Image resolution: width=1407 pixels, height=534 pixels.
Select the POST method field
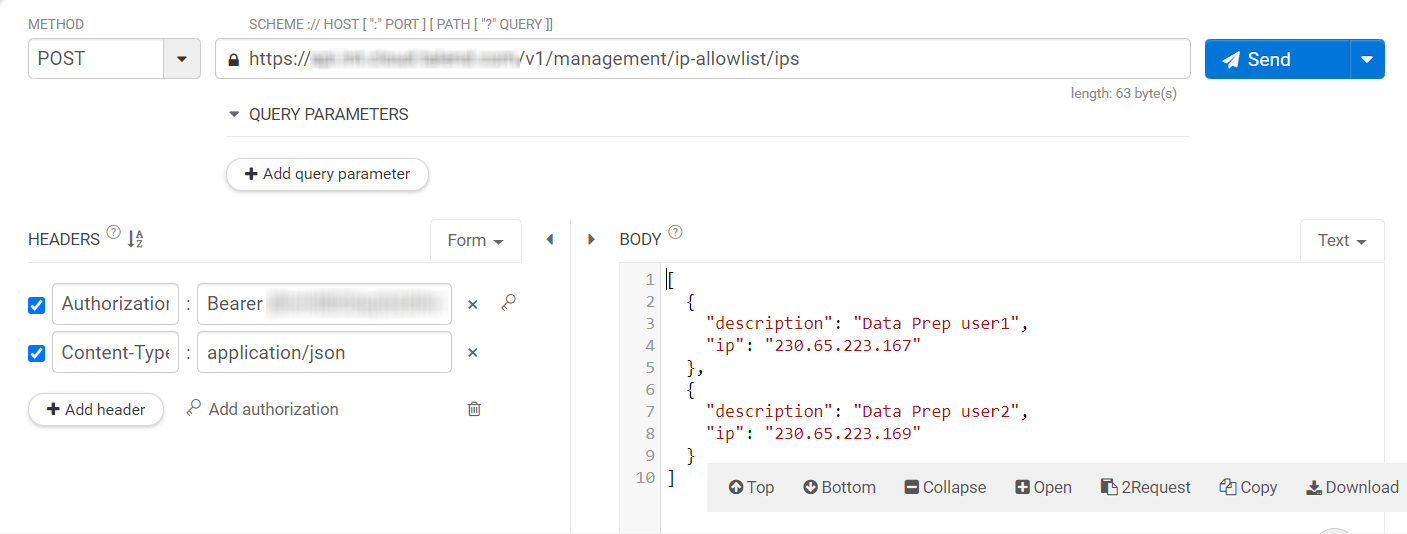click(96, 59)
